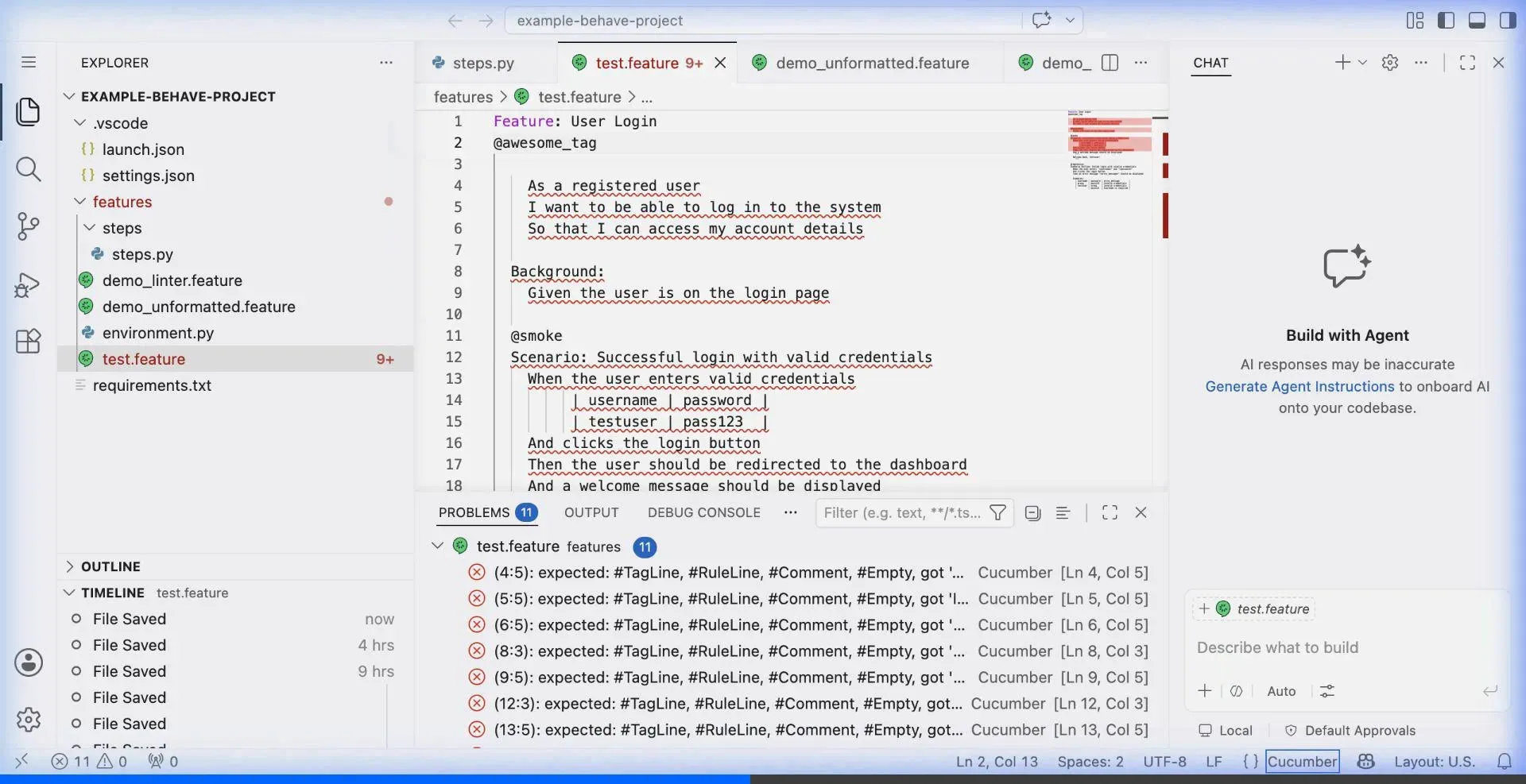Show errors and warnings count in status bar
This screenshot has height=784, width=1526.
tap(89, 762)
